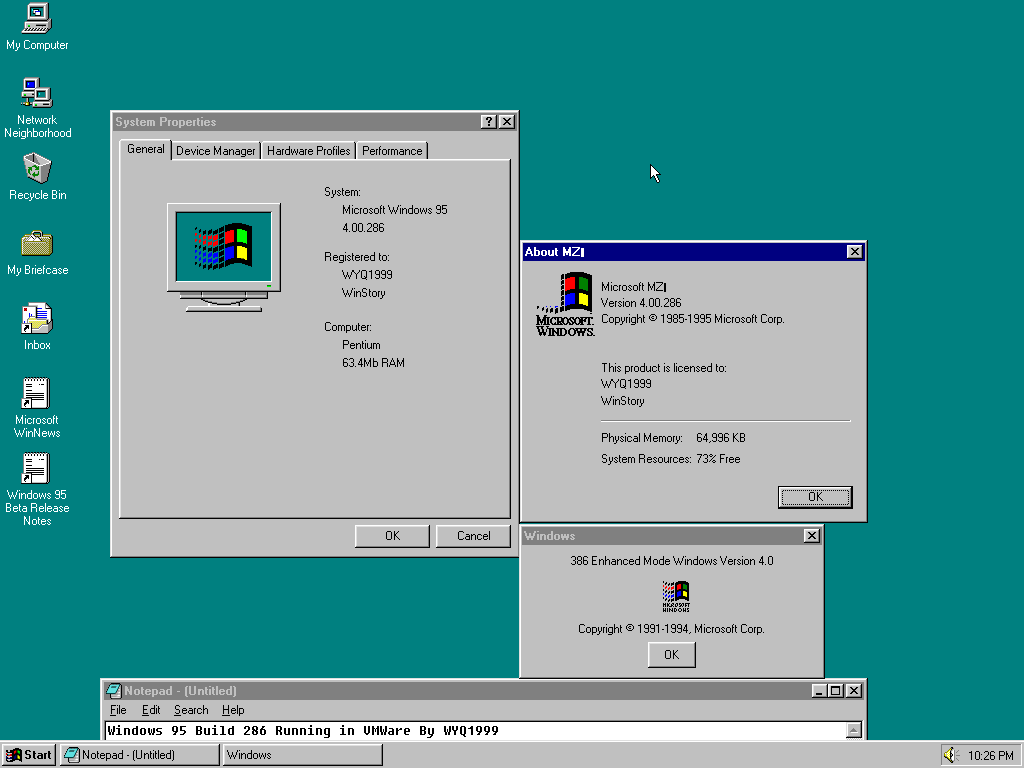Select the My Briefcase icon
This screenshot has height=768, width=1024.
pos(37,244)
